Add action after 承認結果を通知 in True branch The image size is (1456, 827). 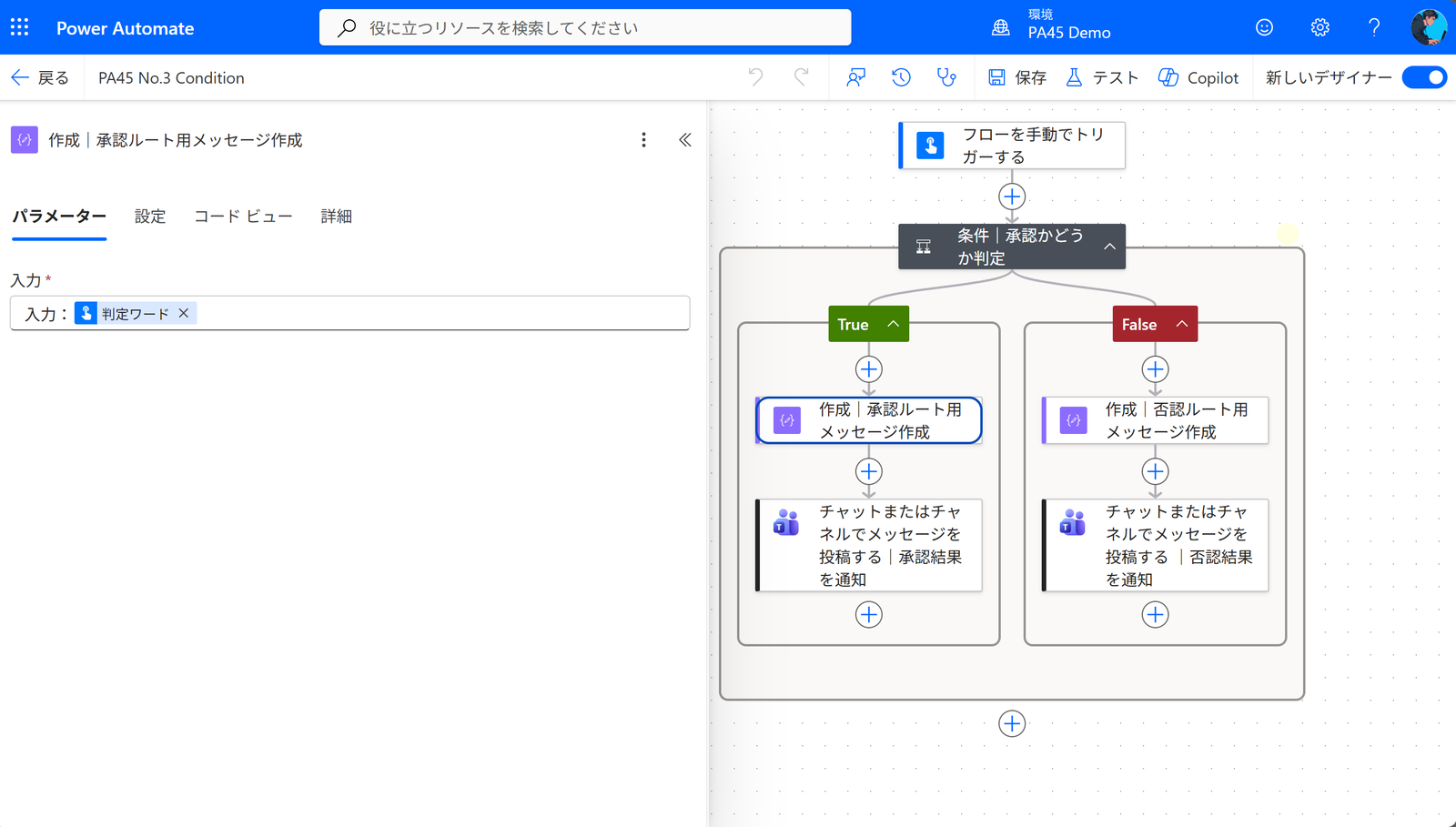869,615
